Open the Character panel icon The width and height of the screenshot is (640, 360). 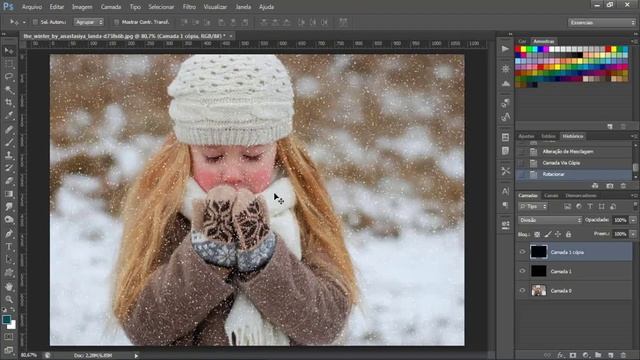pyautogui.click(x=505, y=191)
